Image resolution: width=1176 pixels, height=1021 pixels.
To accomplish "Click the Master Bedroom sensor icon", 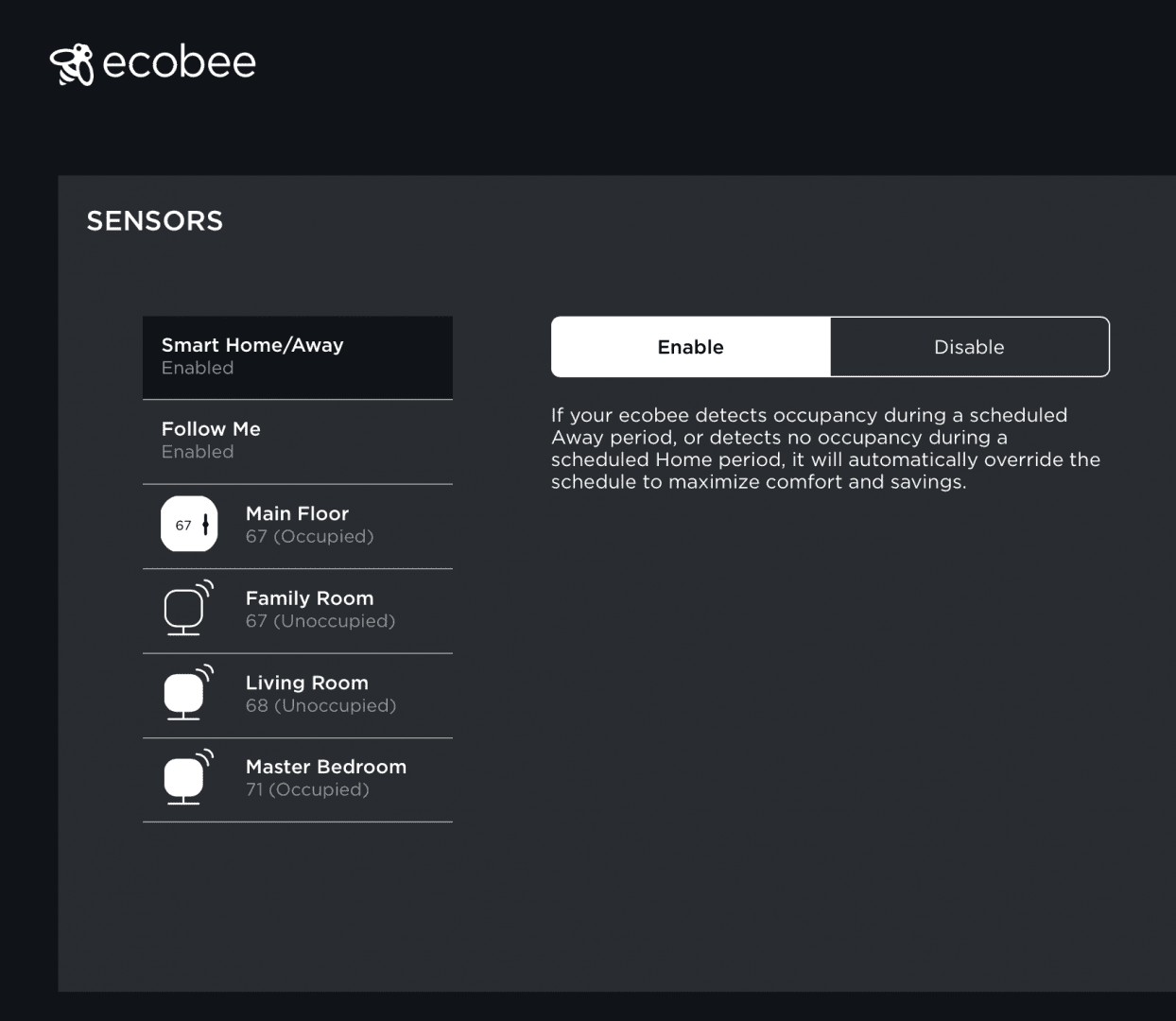I will 188,777.
